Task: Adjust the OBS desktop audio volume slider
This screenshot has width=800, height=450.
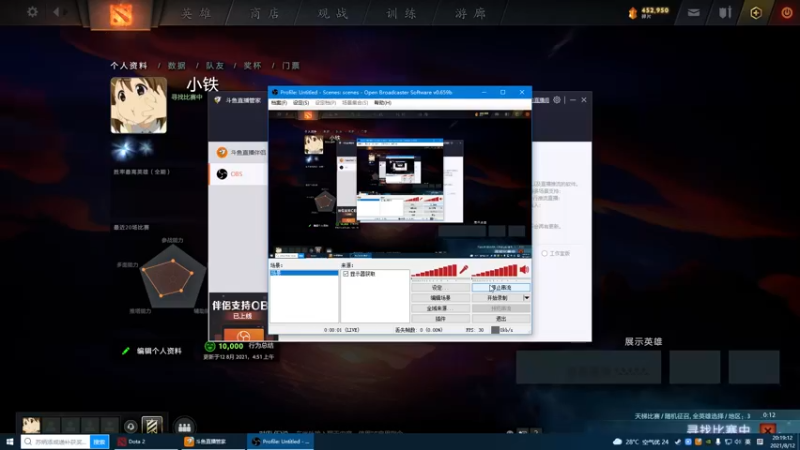Action: tap(494, 271)
